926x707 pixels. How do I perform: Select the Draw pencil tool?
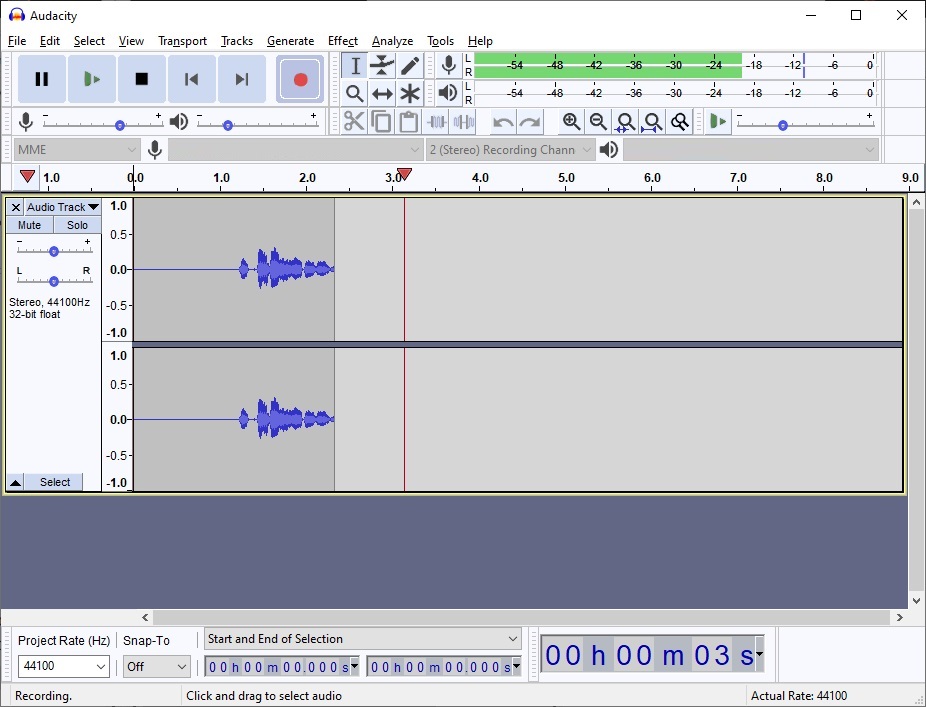pyautogui.click(x=410, y=66)
